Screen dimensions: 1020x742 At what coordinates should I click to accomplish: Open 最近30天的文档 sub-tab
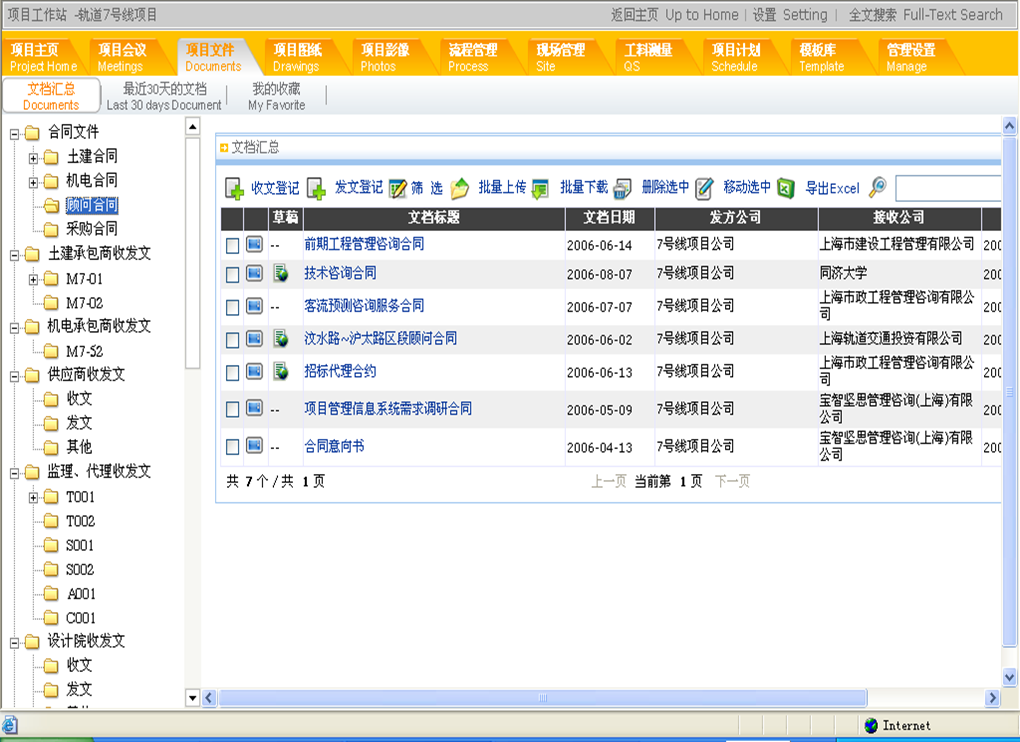click(164, 96)
